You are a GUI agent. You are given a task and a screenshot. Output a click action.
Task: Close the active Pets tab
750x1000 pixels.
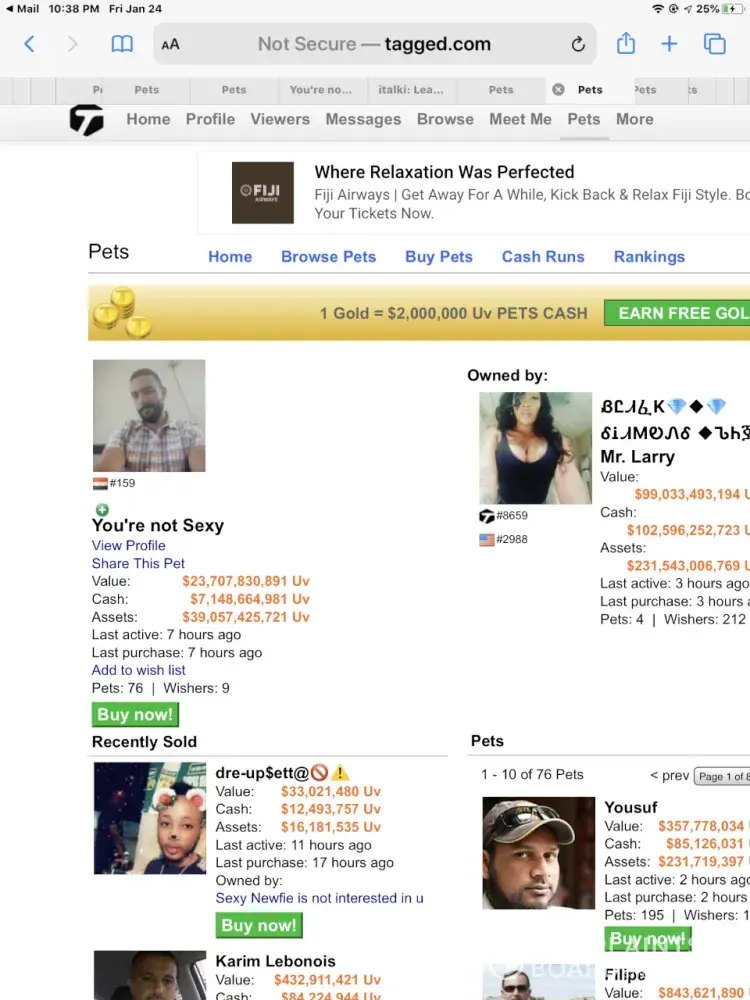(558, 89)
